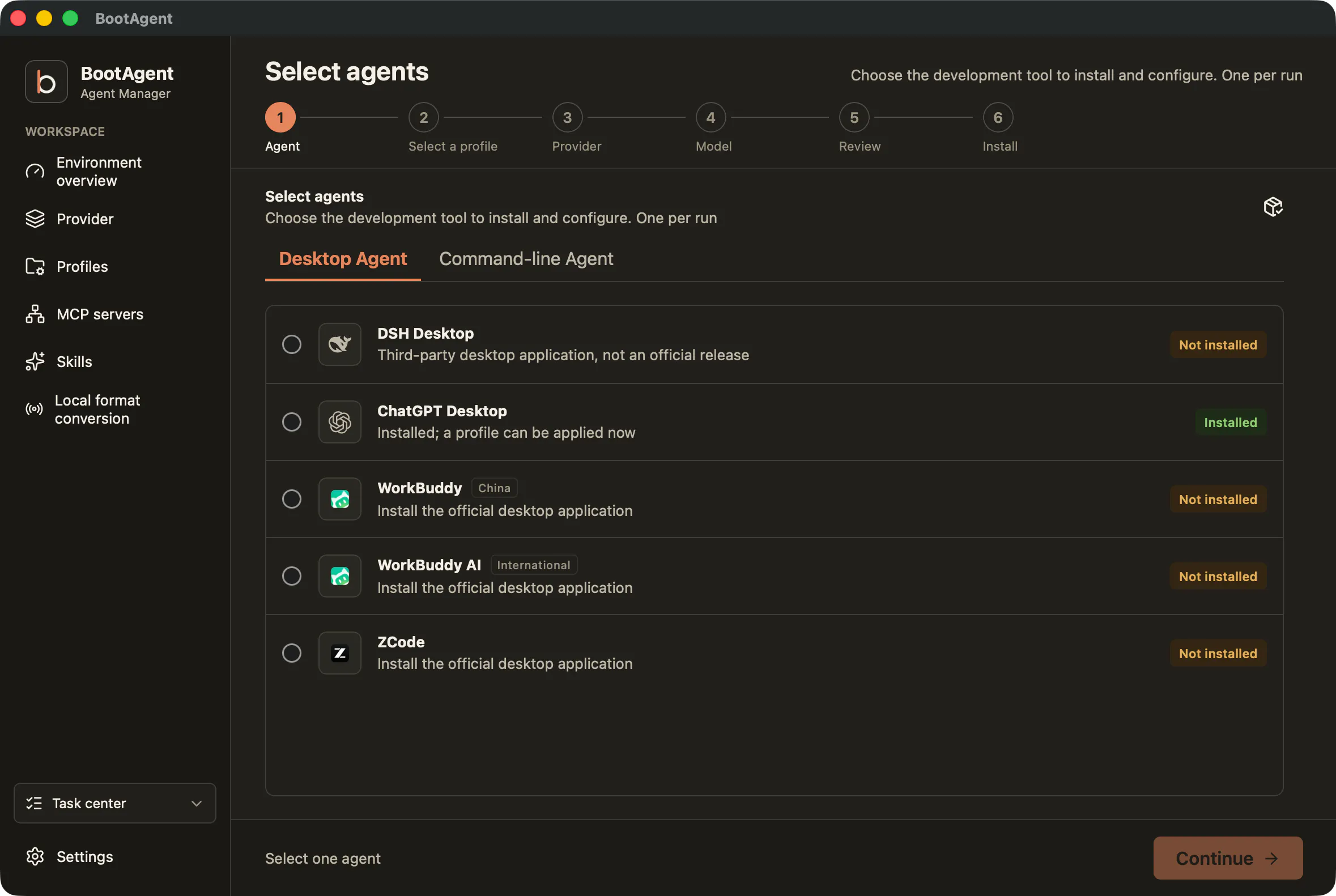1336x896 pixels.
Task: Click the BootAgent logo icon
Action: click(46, 82)
